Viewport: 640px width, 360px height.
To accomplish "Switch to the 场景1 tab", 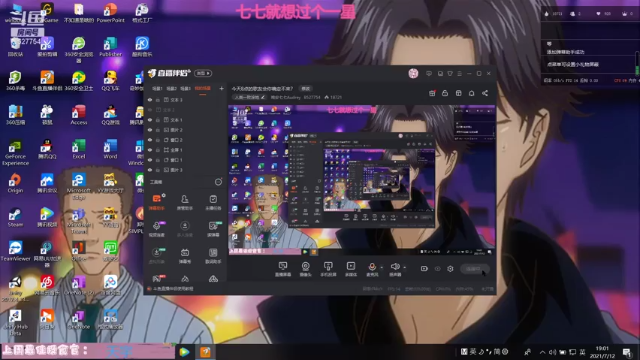I will [157, 89].
